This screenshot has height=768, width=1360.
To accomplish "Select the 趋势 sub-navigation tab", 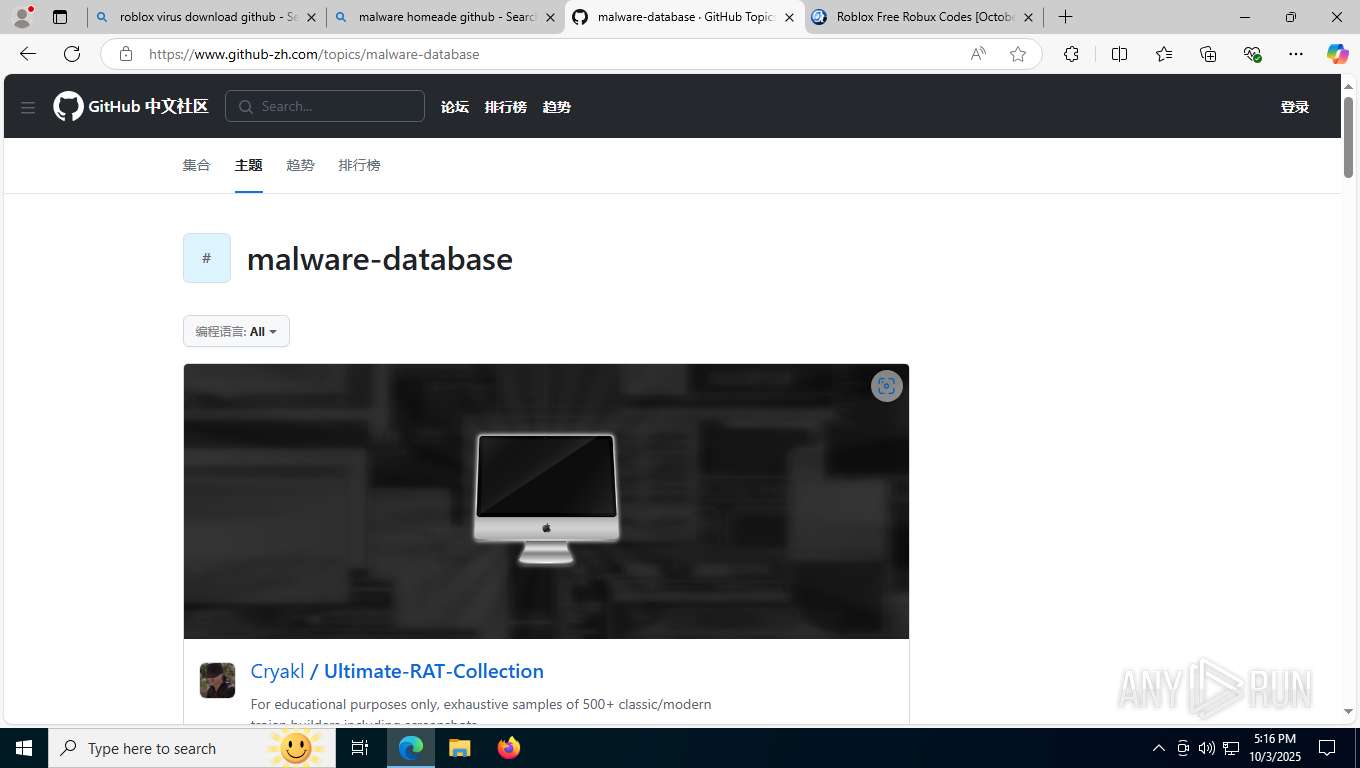I will tap(300, 165).
